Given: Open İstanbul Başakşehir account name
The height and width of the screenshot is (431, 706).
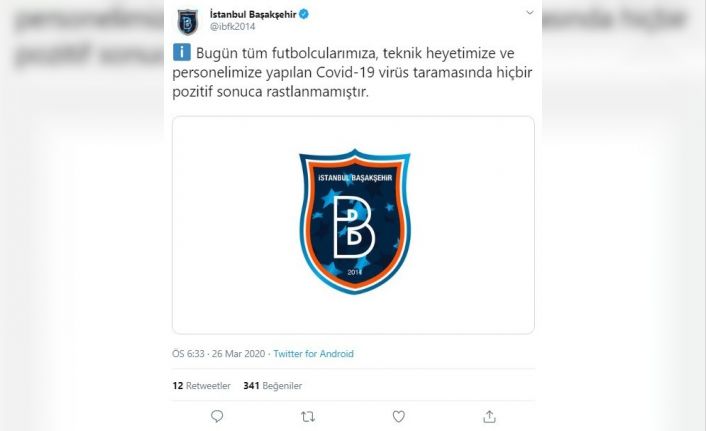Looking at the screenshot, I should tap(253, 14).
